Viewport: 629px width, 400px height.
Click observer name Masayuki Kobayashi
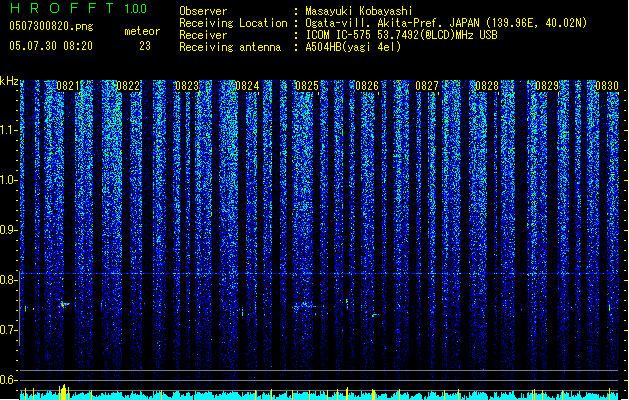pyautogui.click(x=359, y=11)
